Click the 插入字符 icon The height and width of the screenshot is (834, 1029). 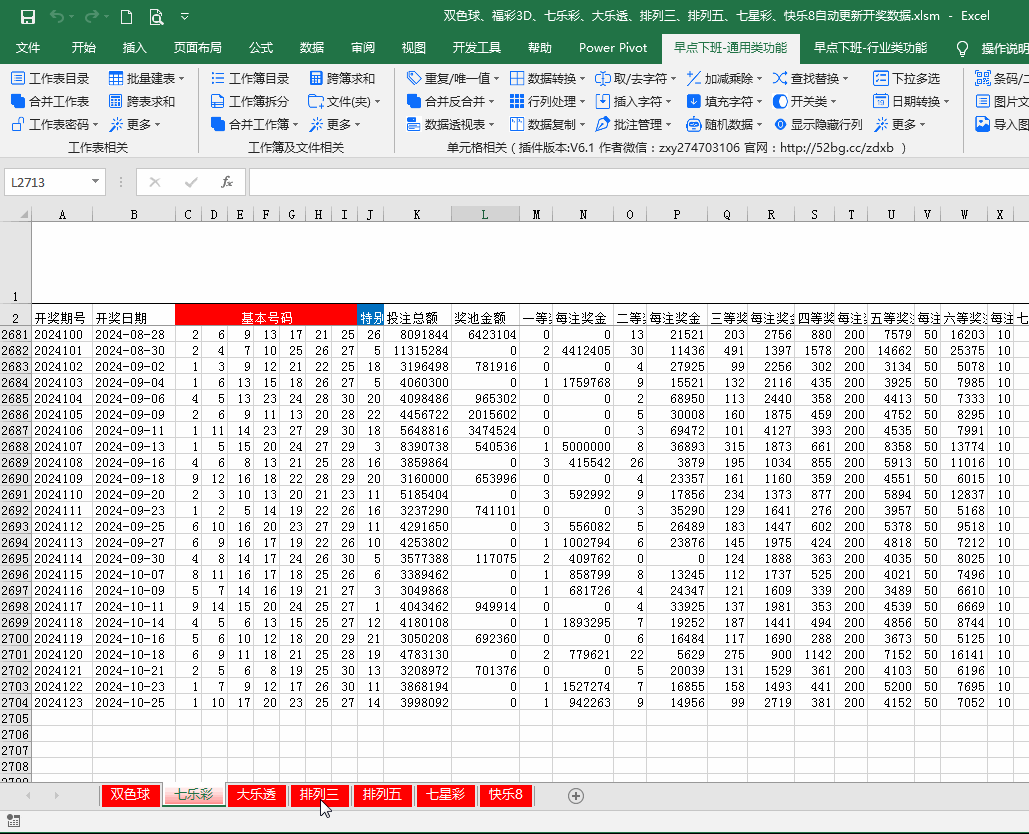(602, 102)
